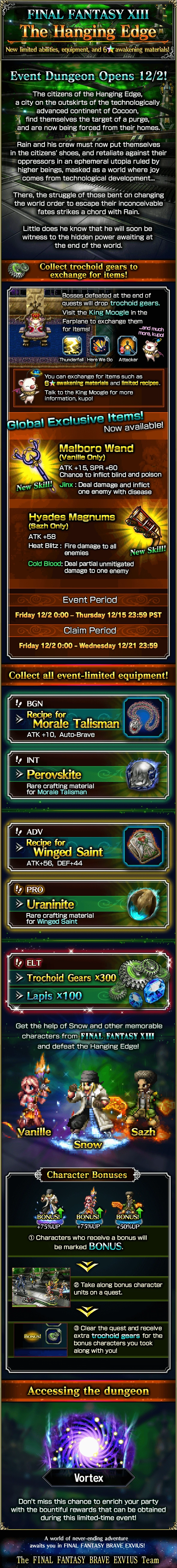Click the King Moogle highlighted text

tap(109, 312)
